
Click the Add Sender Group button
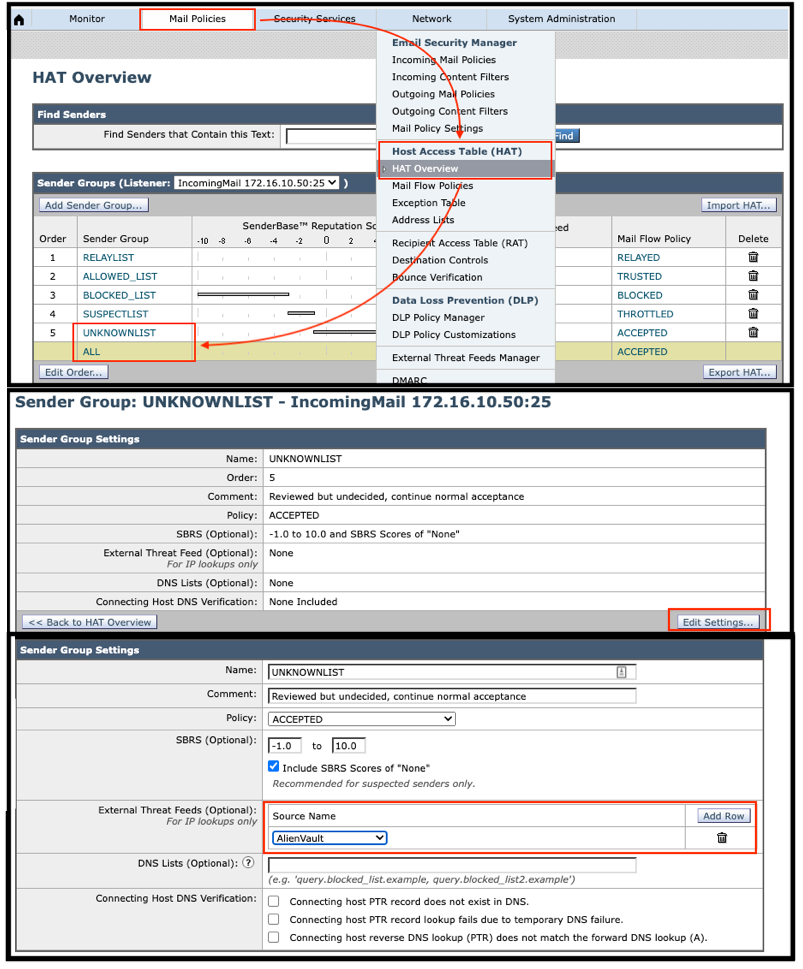point(93,205)
